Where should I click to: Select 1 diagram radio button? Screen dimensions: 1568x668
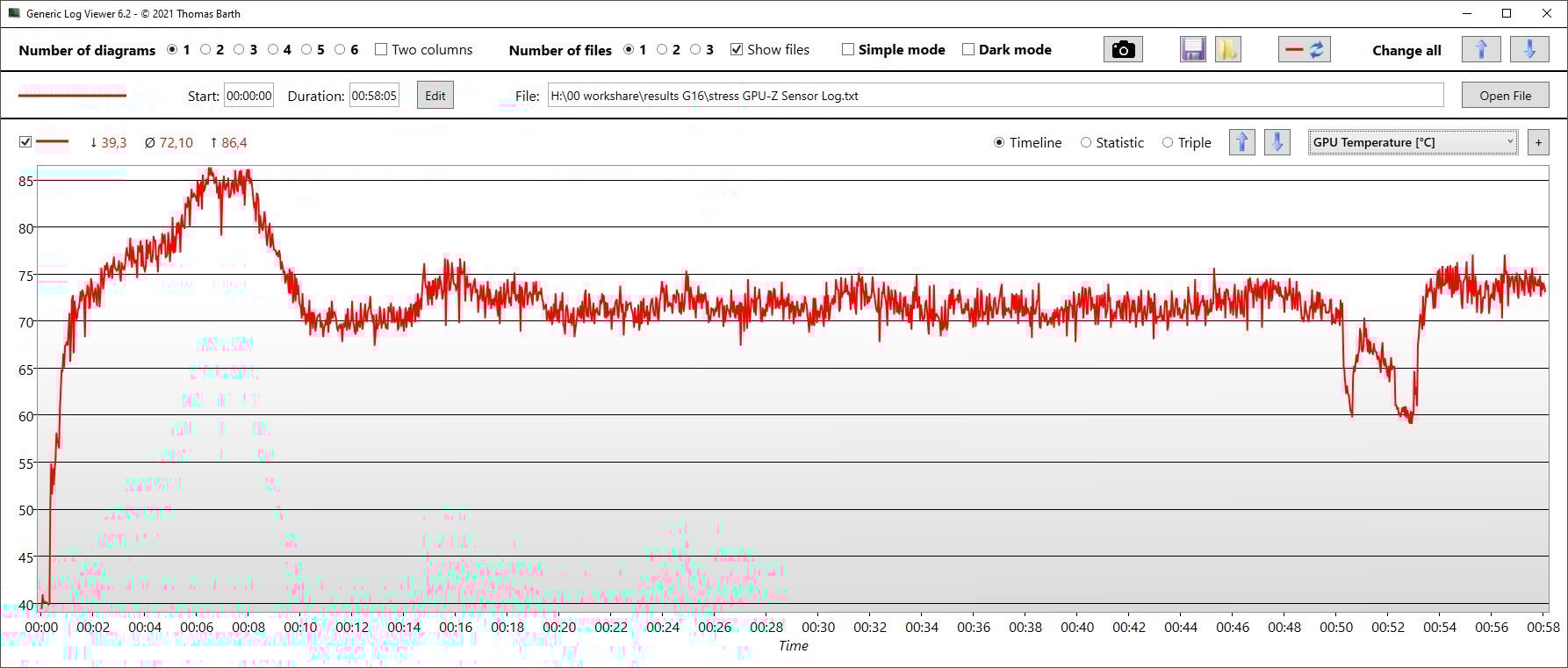pos(172,50)
